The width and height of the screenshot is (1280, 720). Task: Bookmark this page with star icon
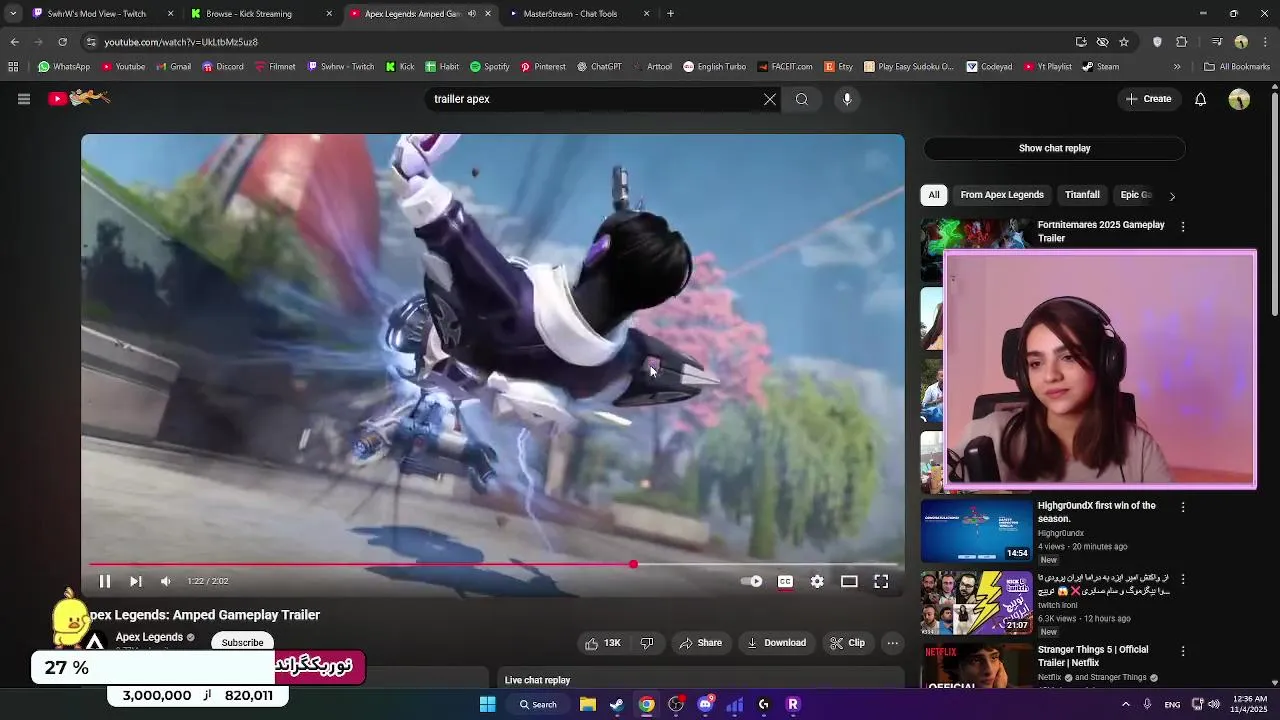click(x=1124, y=42)
